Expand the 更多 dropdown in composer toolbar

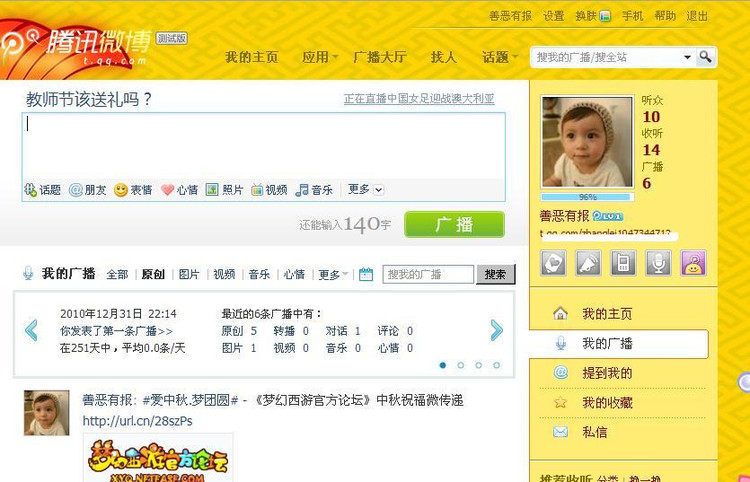365,190
